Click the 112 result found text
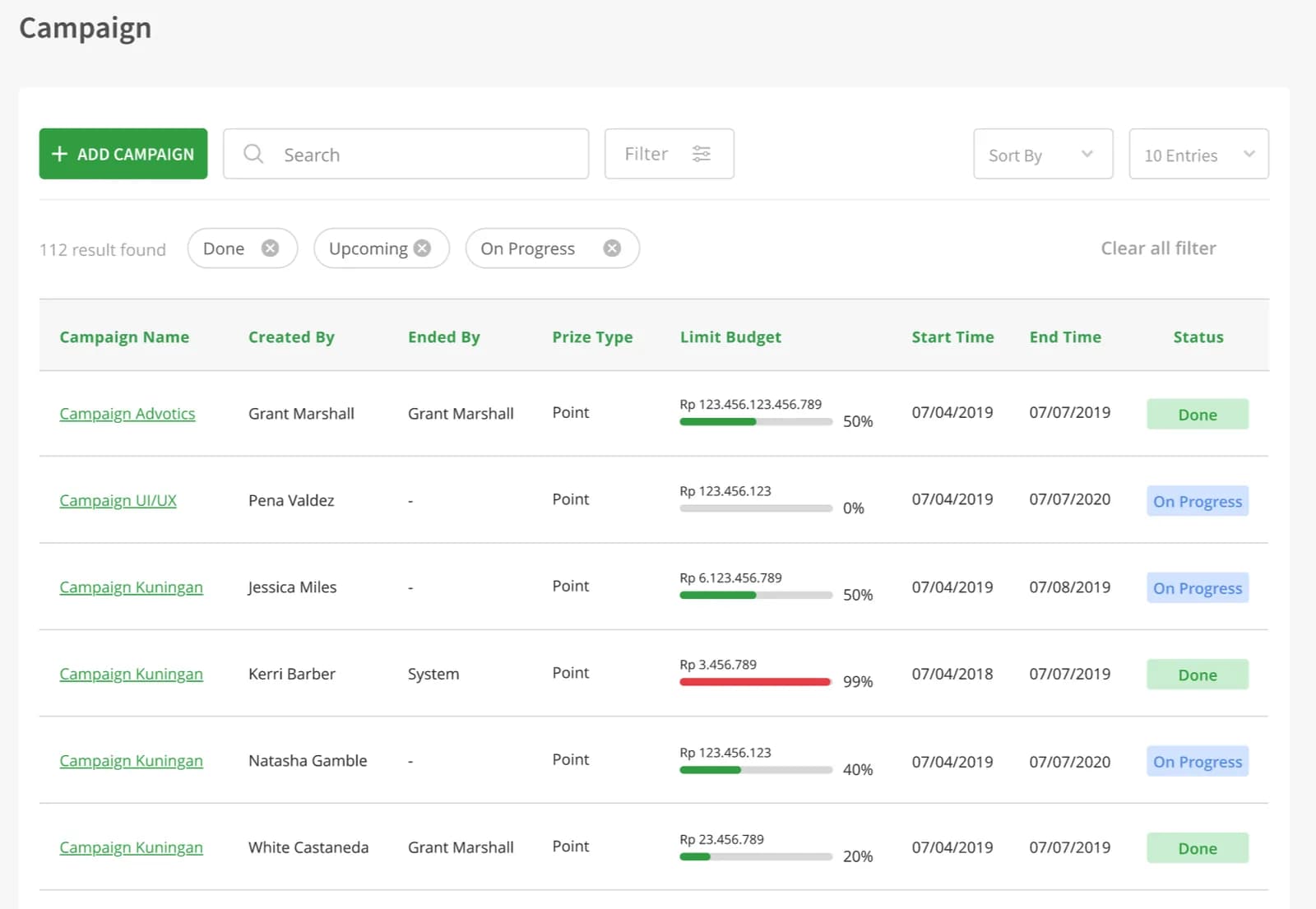 tap(103, 249)
